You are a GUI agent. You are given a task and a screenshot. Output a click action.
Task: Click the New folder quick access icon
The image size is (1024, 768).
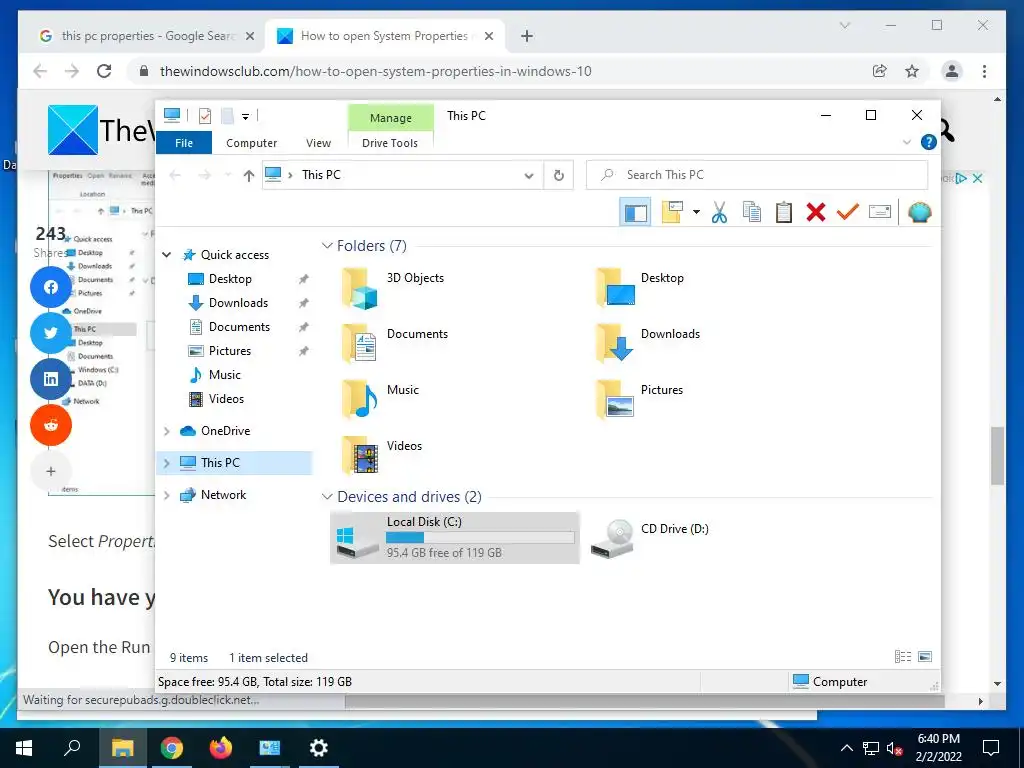point(227,116)
